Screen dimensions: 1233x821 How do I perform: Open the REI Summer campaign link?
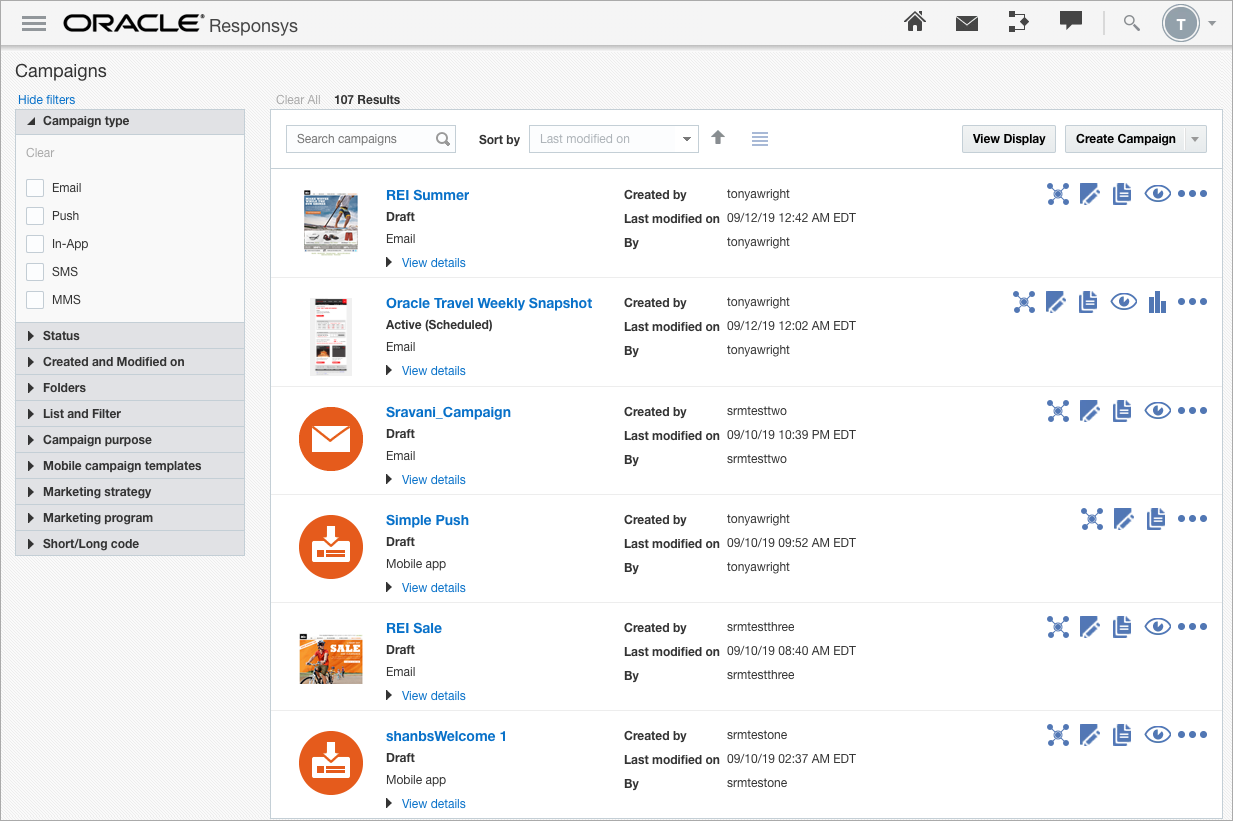click(x=427, y=195)
